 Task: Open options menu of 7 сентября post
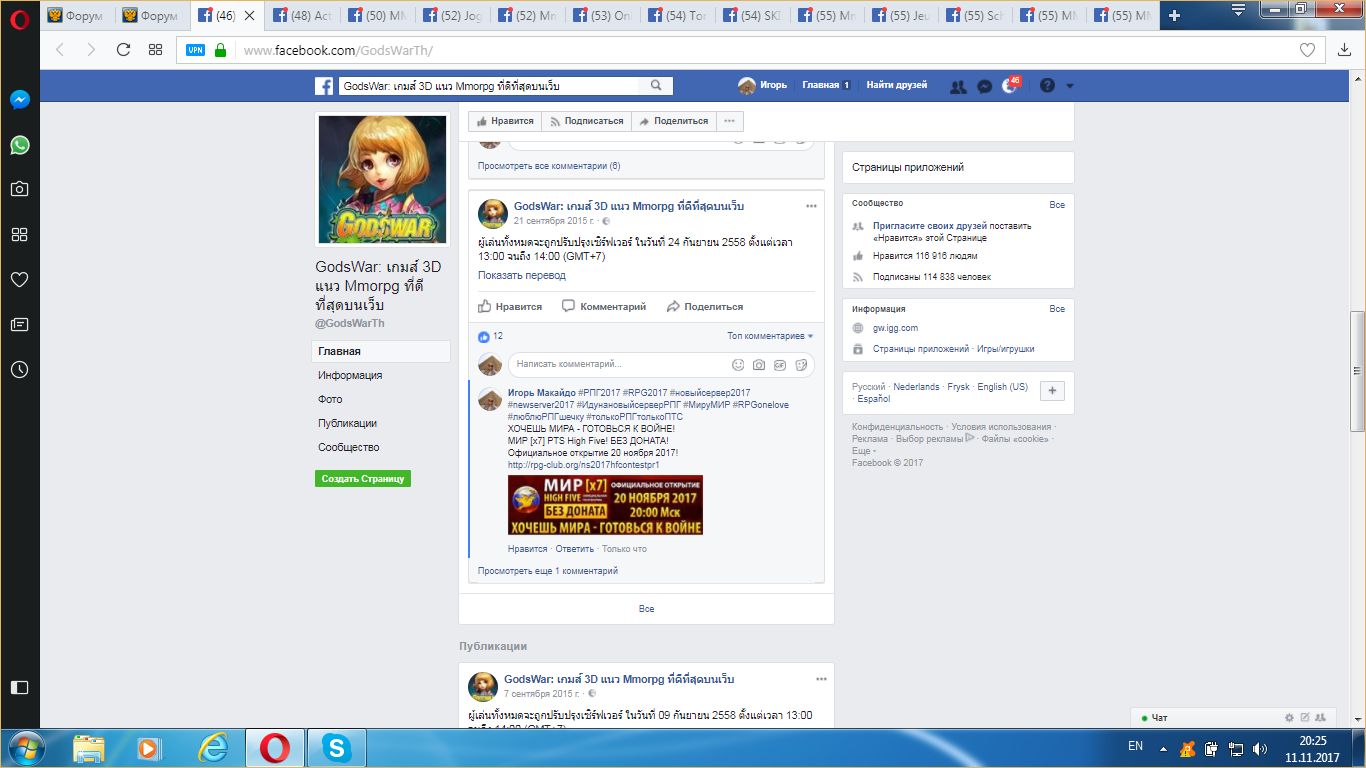(x=821, y=679)
